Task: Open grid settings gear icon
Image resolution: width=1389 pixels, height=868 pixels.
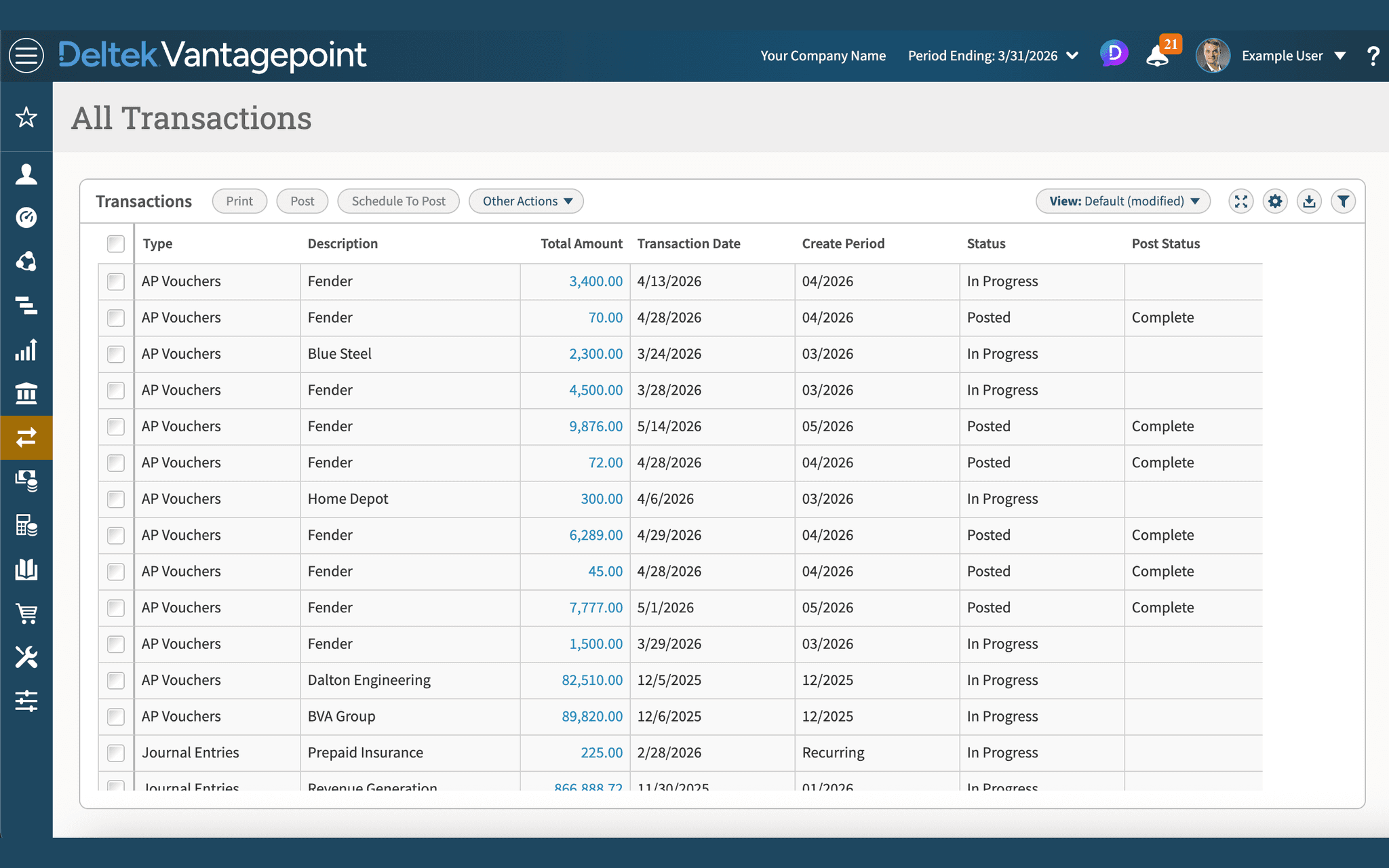Action: pos(1275,201)
